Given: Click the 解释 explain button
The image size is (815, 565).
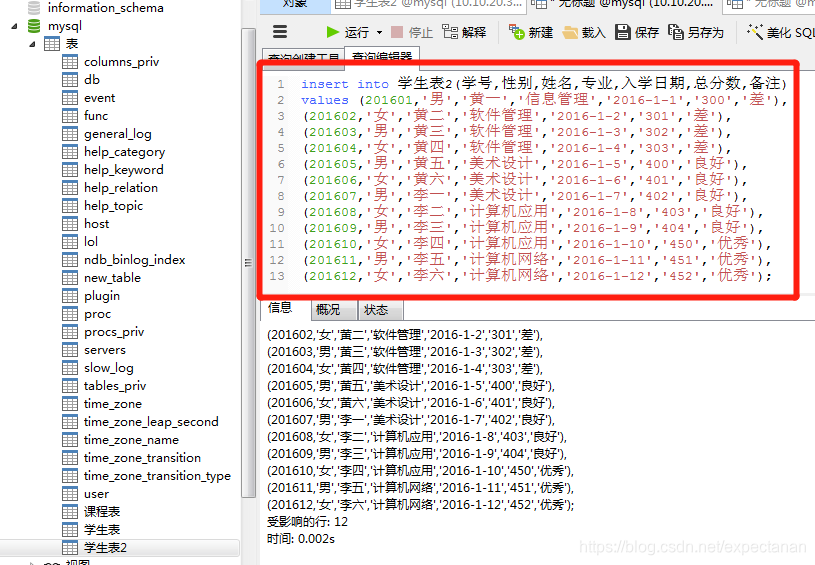Looking at the screenshot, I should [464, 32].
